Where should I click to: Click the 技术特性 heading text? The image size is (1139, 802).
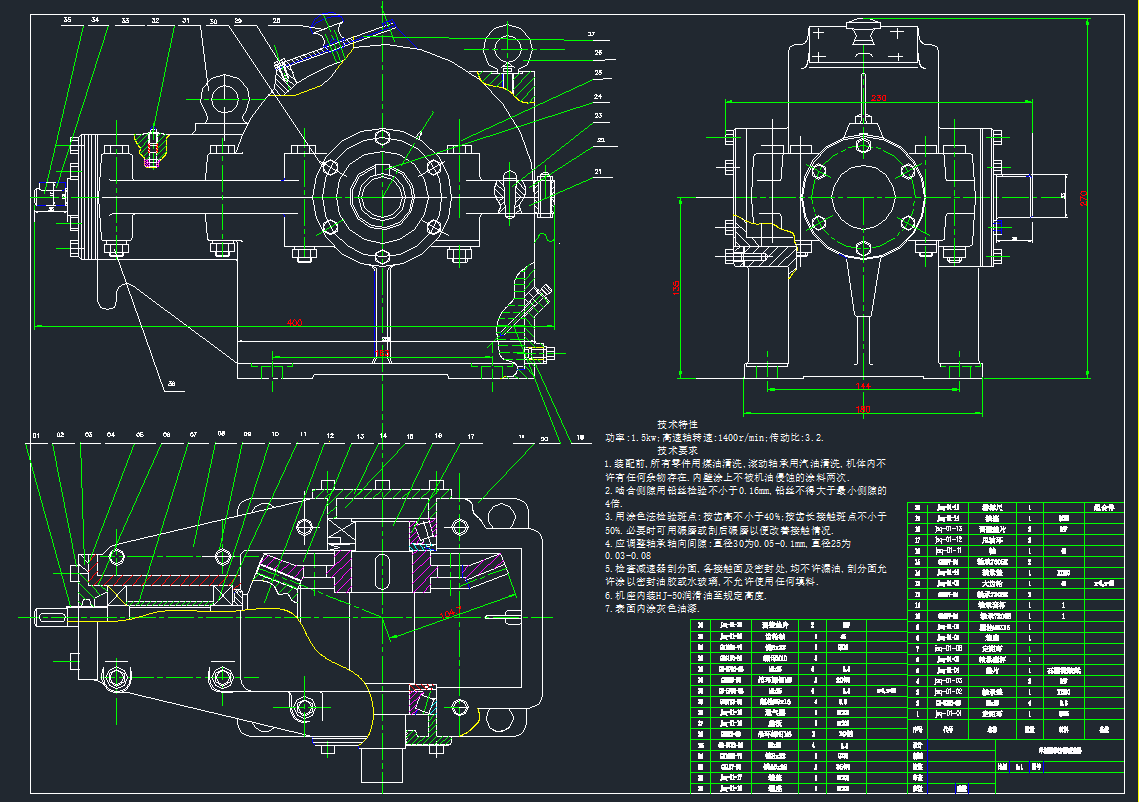(x=677, y=425)
